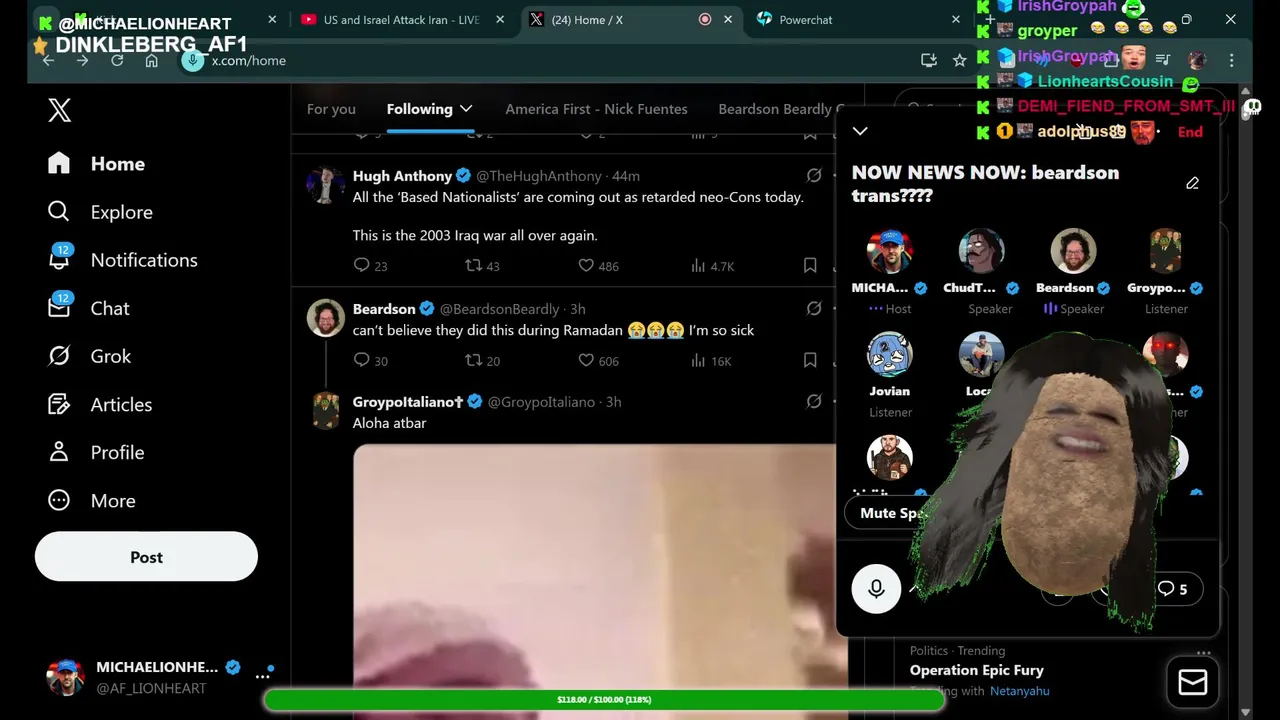Viewport: 1280px width, 720px height.
Task: Switch to US and Israel Attack Iran tab
Action: (400, 19)
